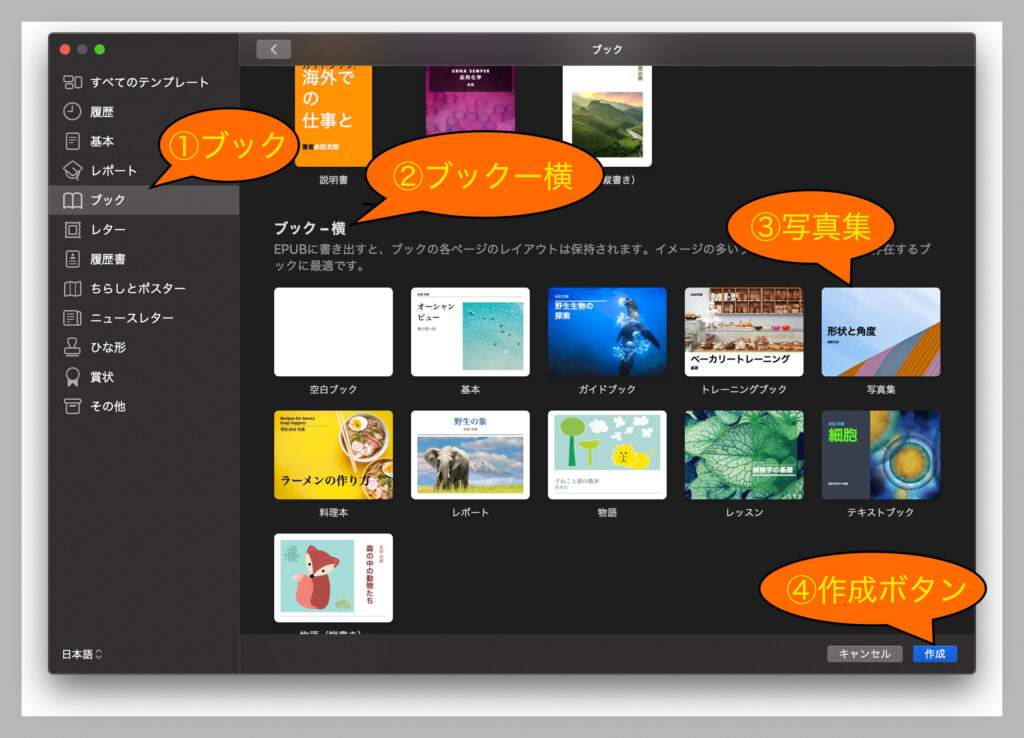1024x738 pixels.
Task: Click the All Templates grid icon
Action: point(72,82)
